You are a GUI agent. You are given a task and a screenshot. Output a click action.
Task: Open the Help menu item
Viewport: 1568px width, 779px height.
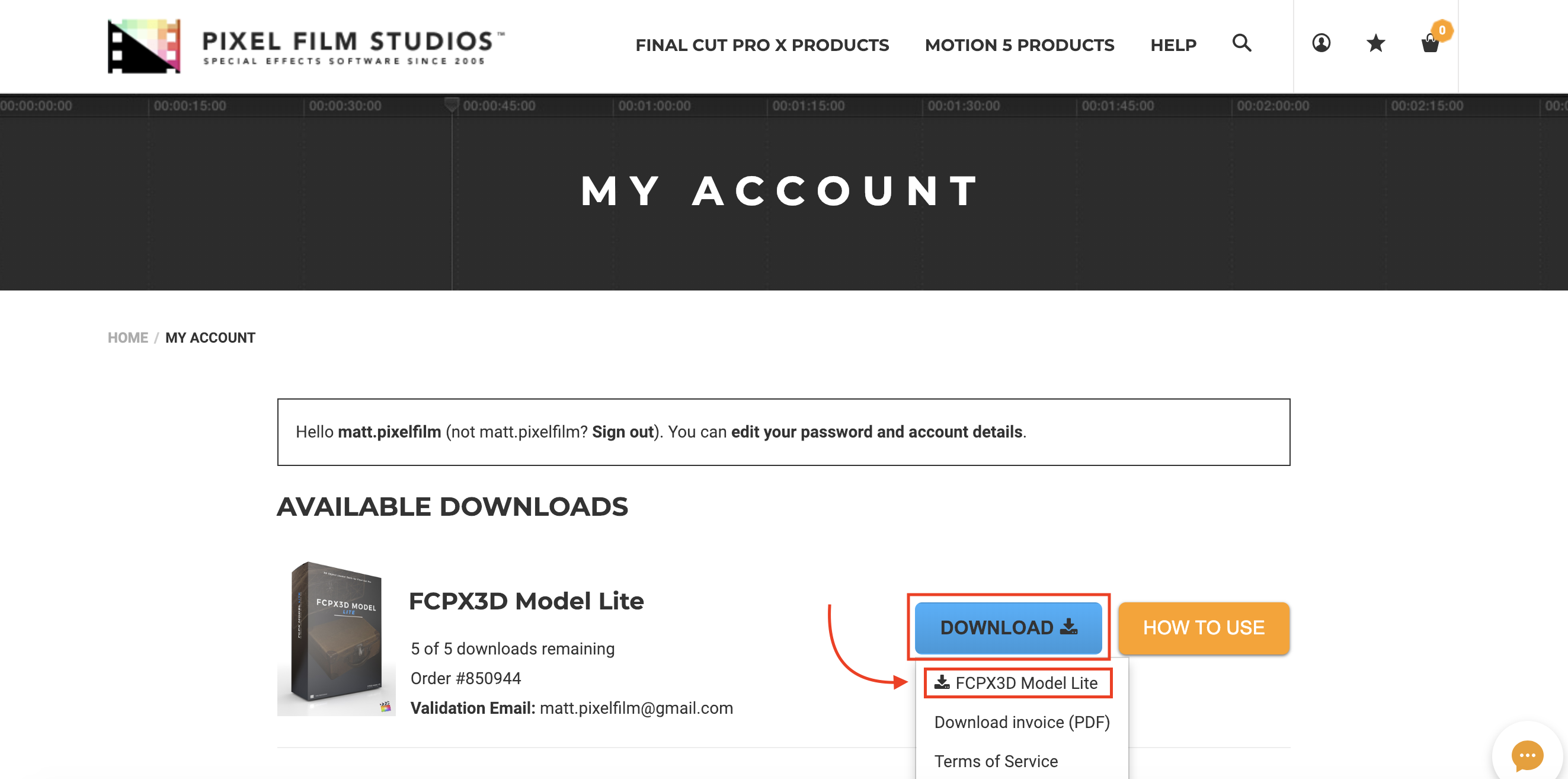pos(1173,45)
